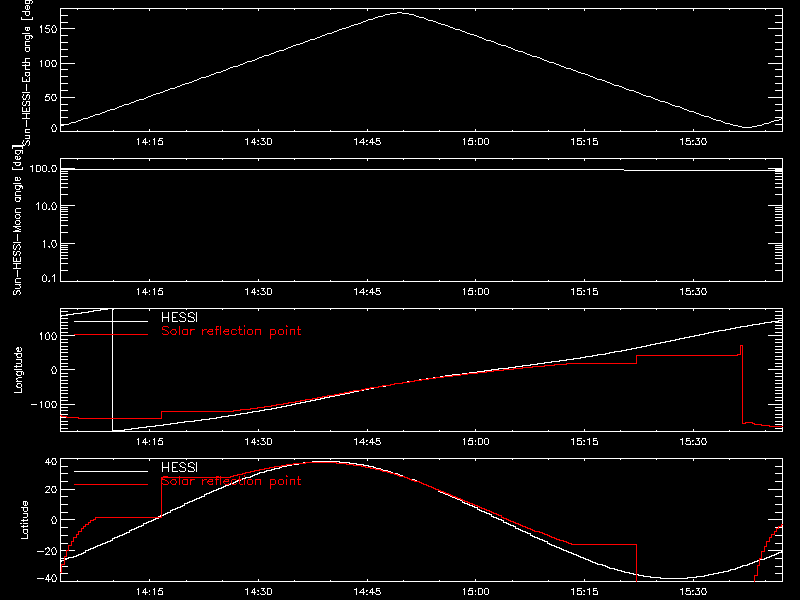Select Solar reflection point legend in Longitude plot
This screenshot has height=600, width=800.
[x=231, y=331]
